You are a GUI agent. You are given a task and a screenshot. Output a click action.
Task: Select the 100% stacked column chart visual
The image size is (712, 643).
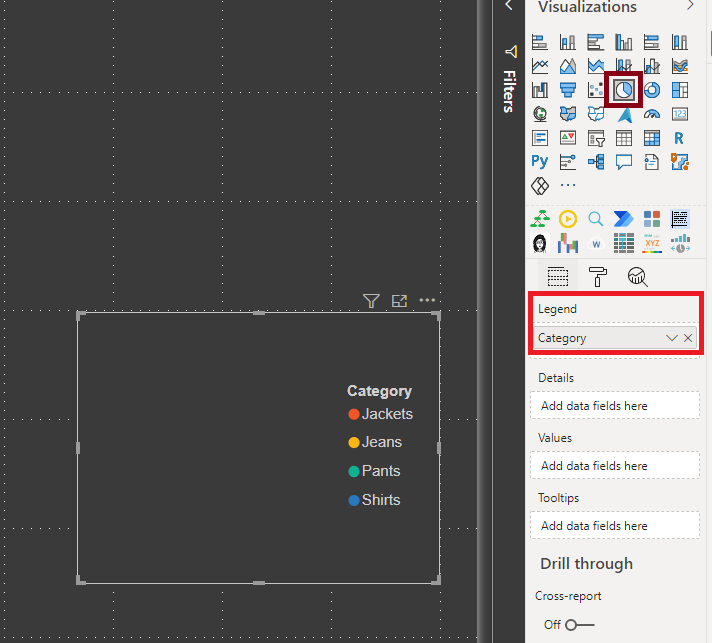pos(680,42)
